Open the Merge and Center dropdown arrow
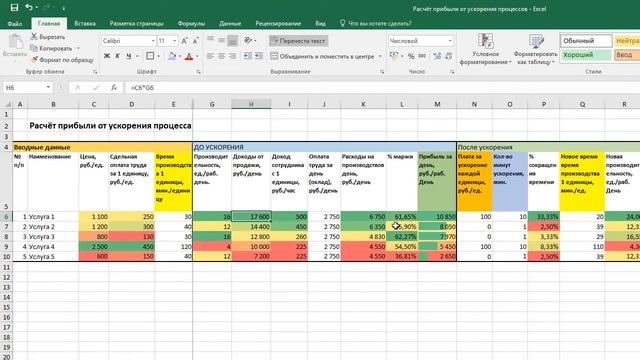 pyautogui.click(x=380, y=56)
